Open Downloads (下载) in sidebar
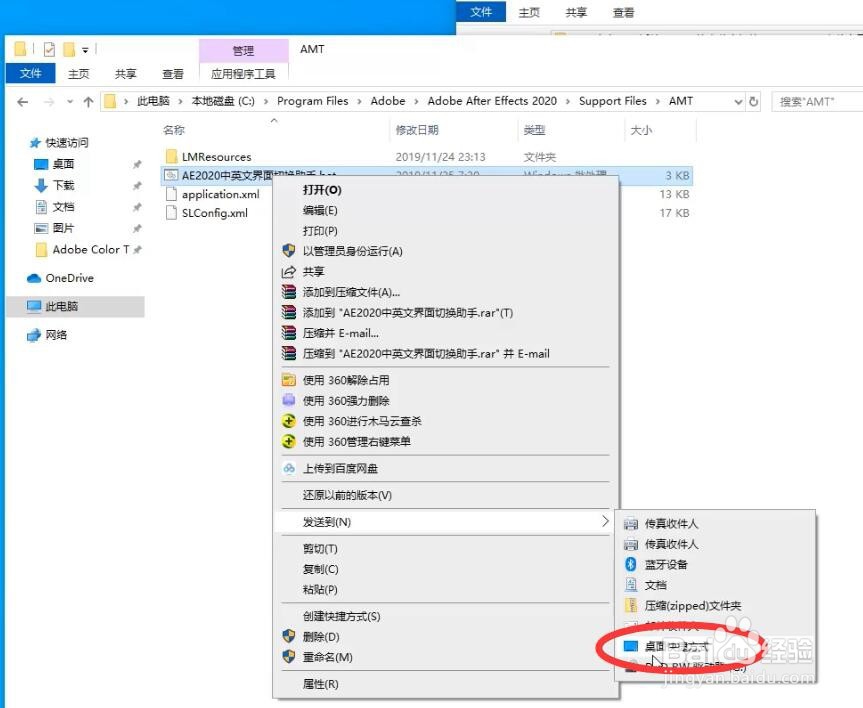 [x=63, y=186]
